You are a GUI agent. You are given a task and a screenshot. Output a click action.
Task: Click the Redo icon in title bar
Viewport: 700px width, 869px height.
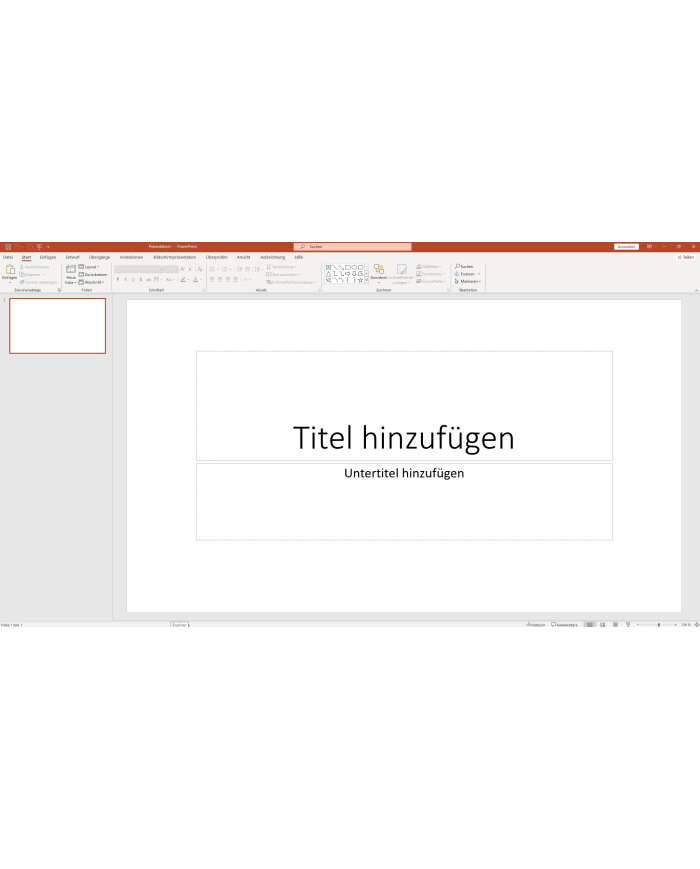[29, 247]
